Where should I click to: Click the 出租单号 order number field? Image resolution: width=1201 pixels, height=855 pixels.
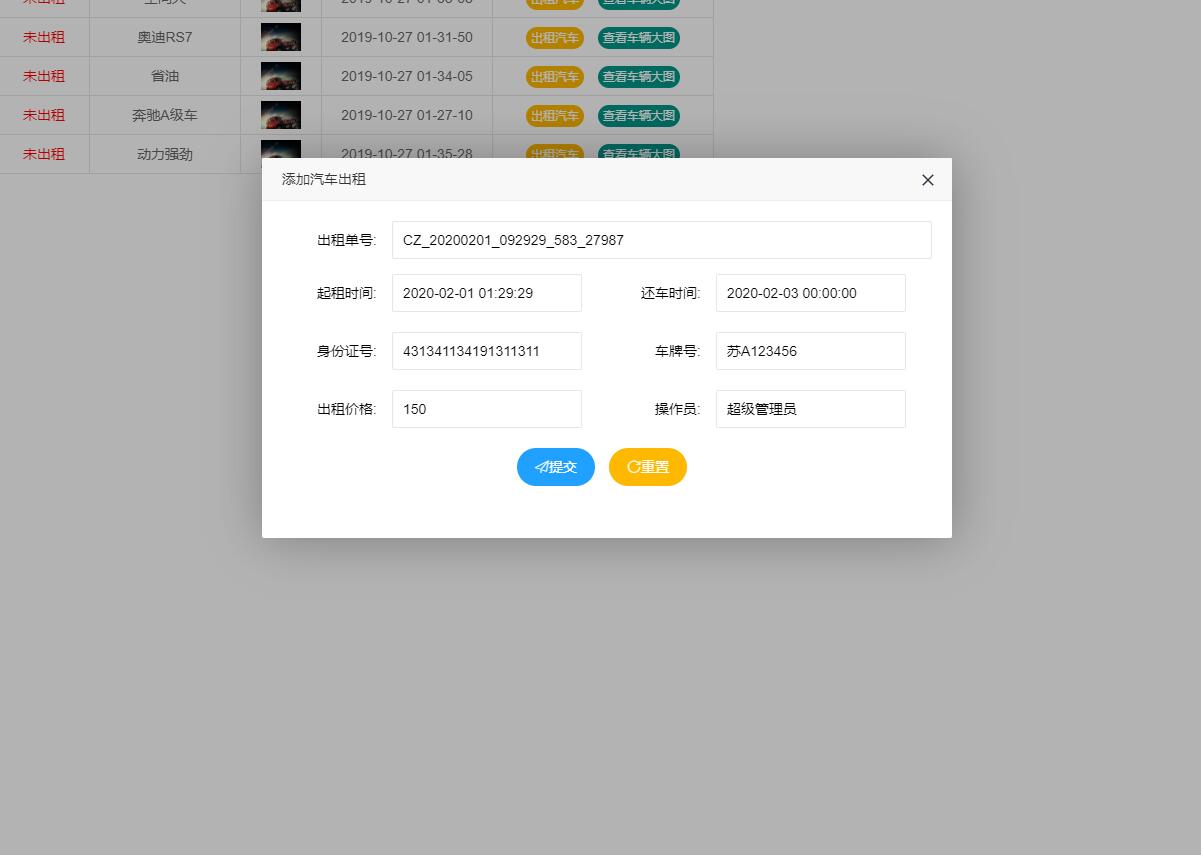pyautogui.click(x=662, y=240)
